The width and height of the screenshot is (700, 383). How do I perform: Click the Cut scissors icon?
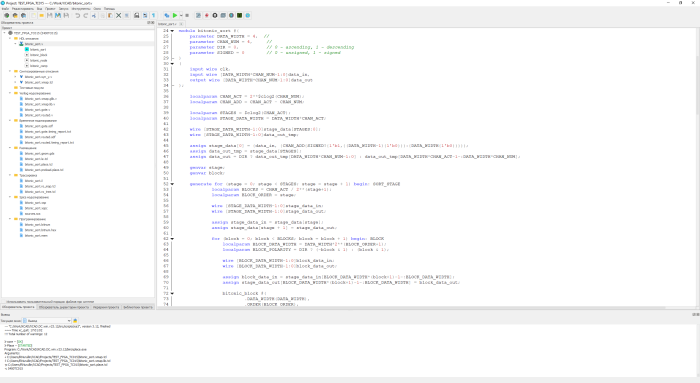(94, 15)
